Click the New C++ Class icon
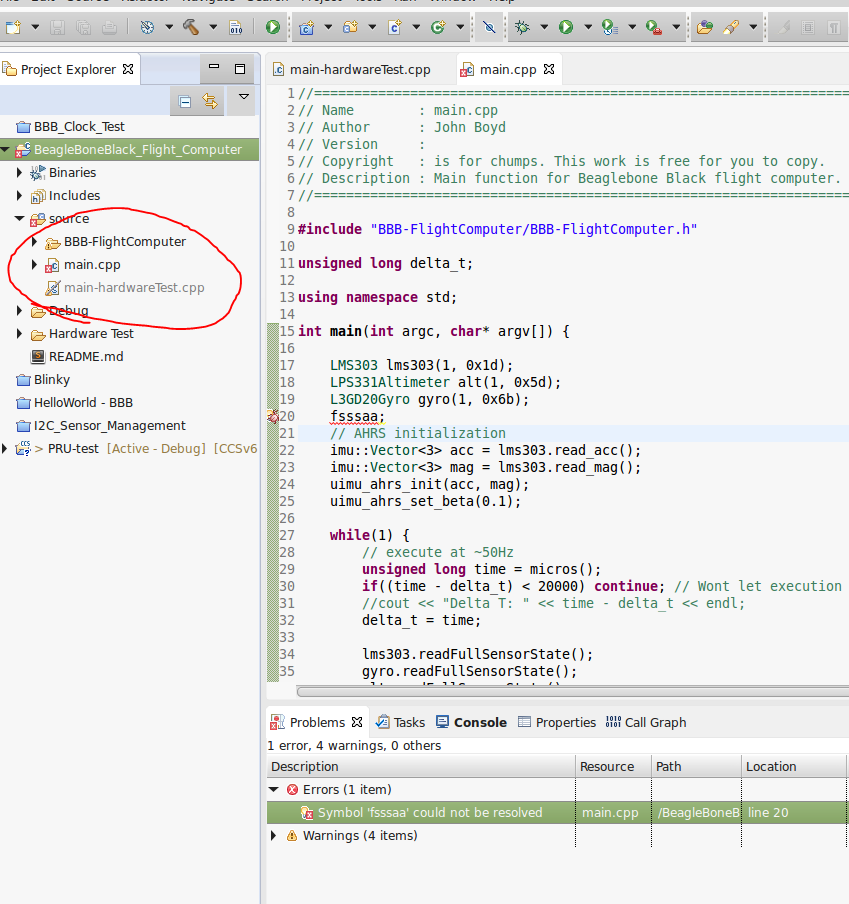This screenshot has height=904, width=849. (438, 27)
